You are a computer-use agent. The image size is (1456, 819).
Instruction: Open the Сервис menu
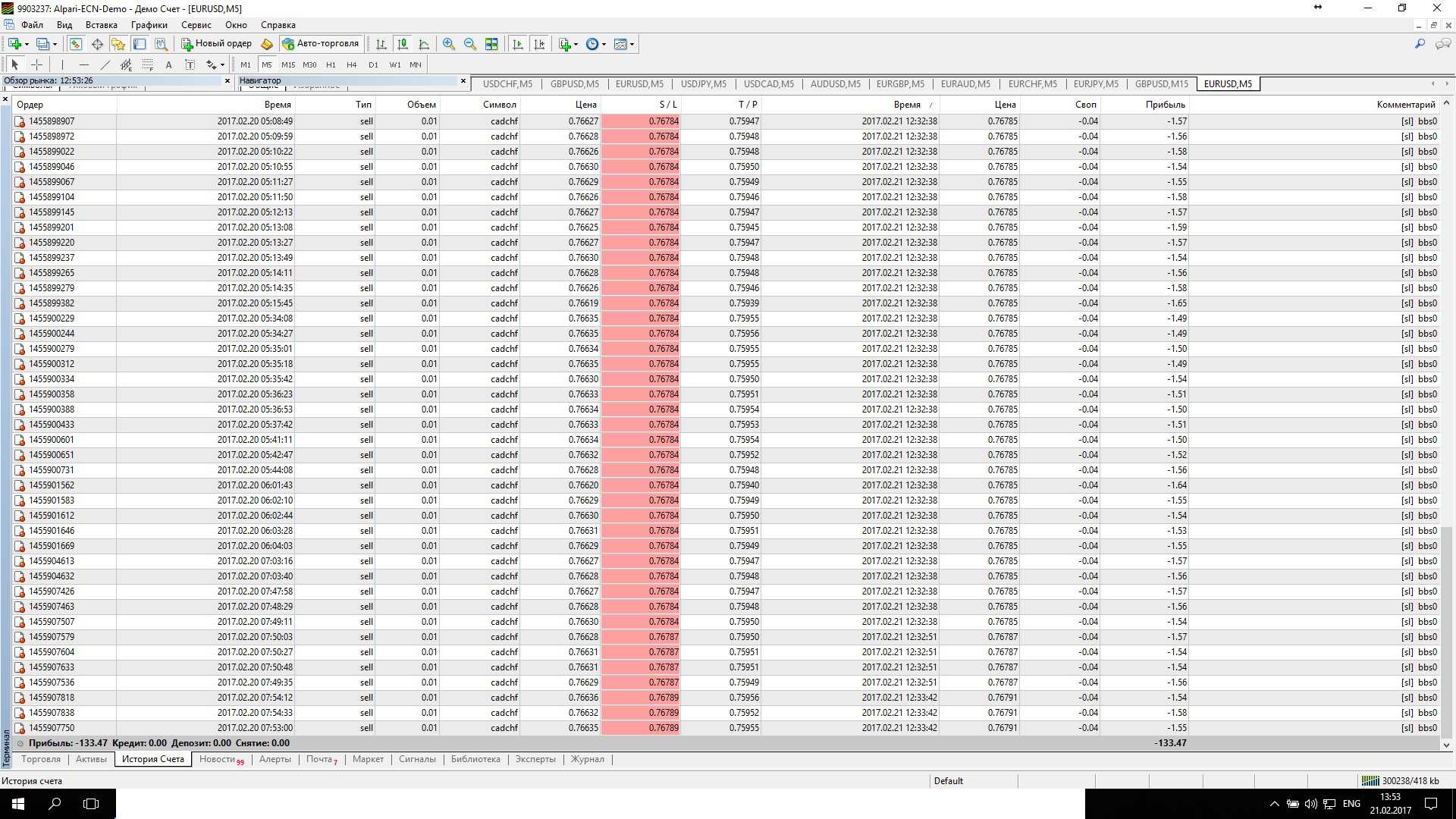[196, 25]
